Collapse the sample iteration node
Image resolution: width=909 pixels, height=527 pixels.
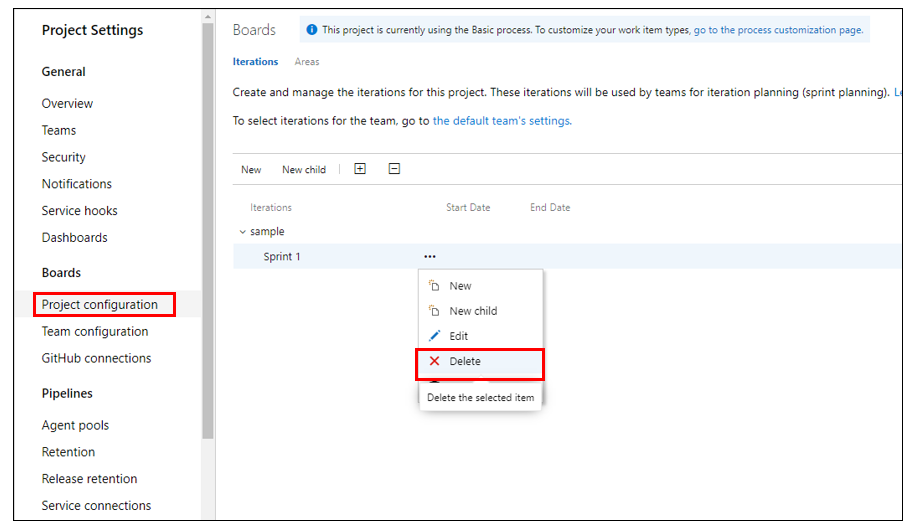pos(242,232)
